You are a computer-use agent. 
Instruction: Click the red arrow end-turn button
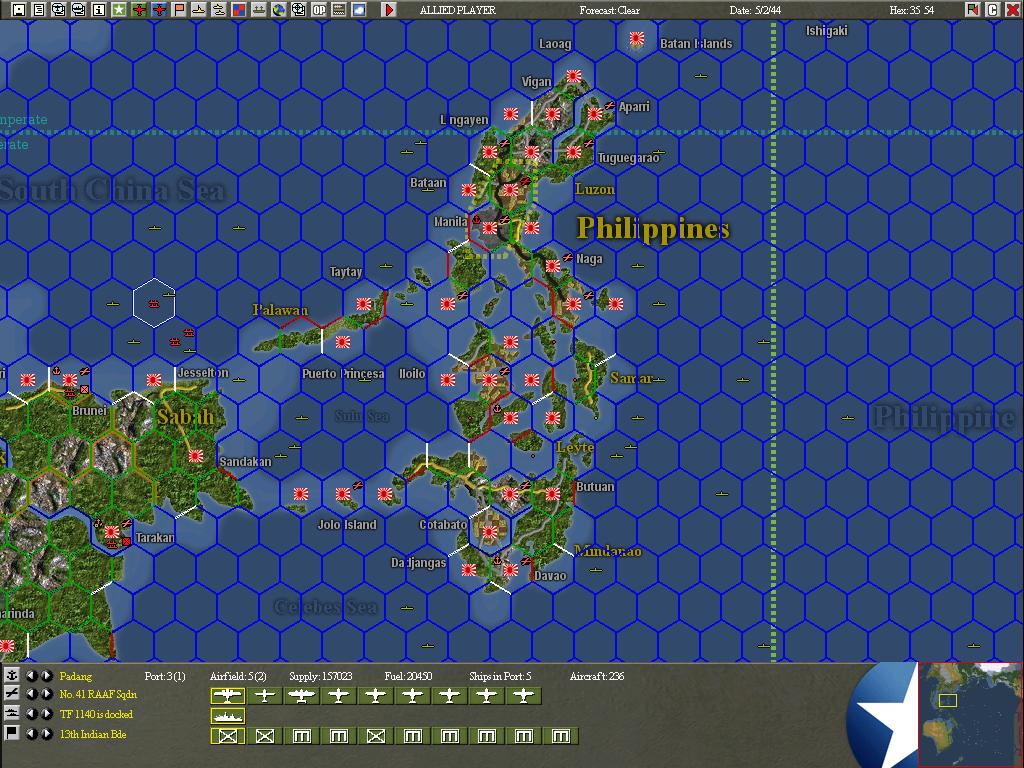click(389, 9)
